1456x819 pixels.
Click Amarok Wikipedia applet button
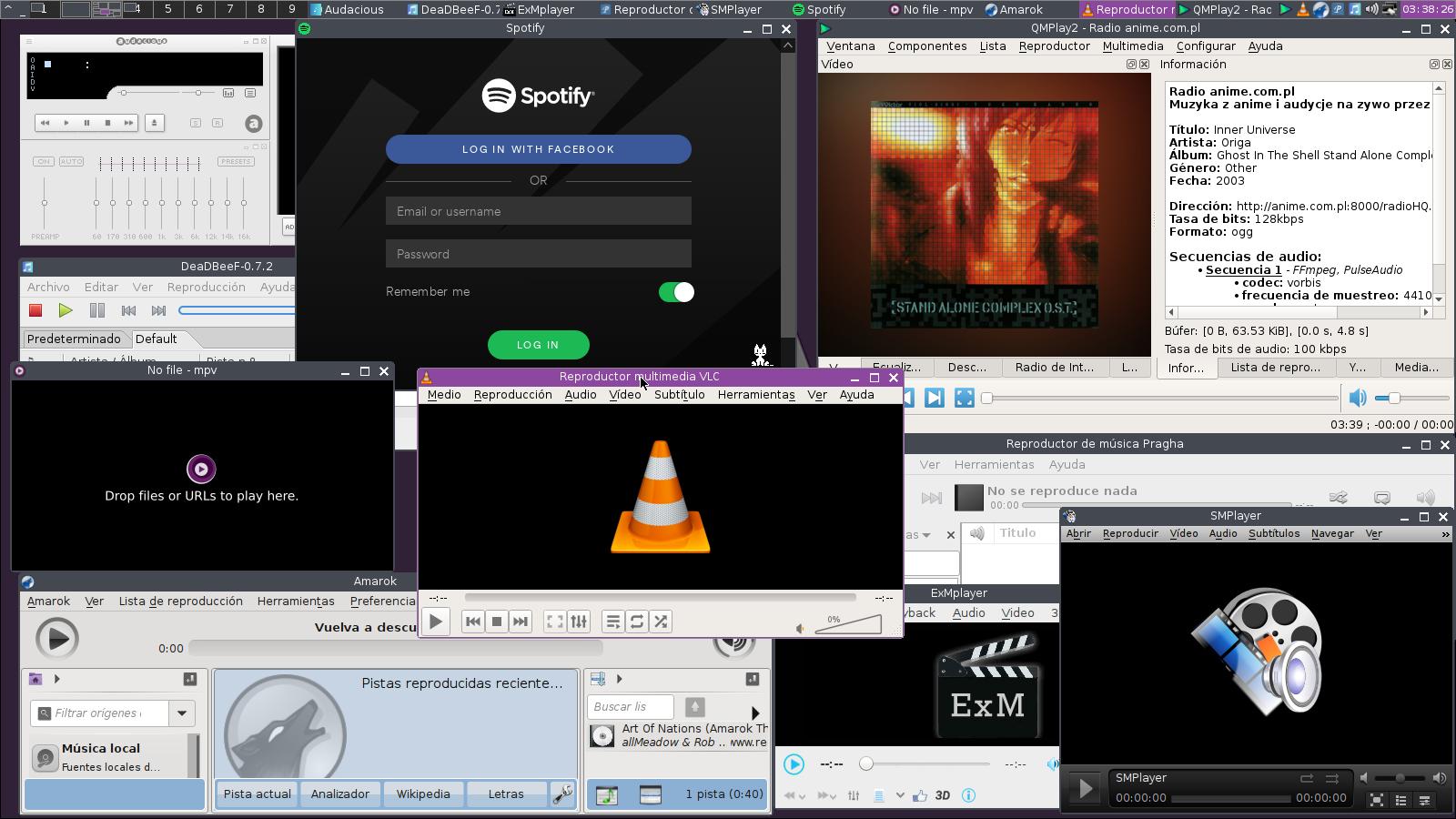point(423,794)
